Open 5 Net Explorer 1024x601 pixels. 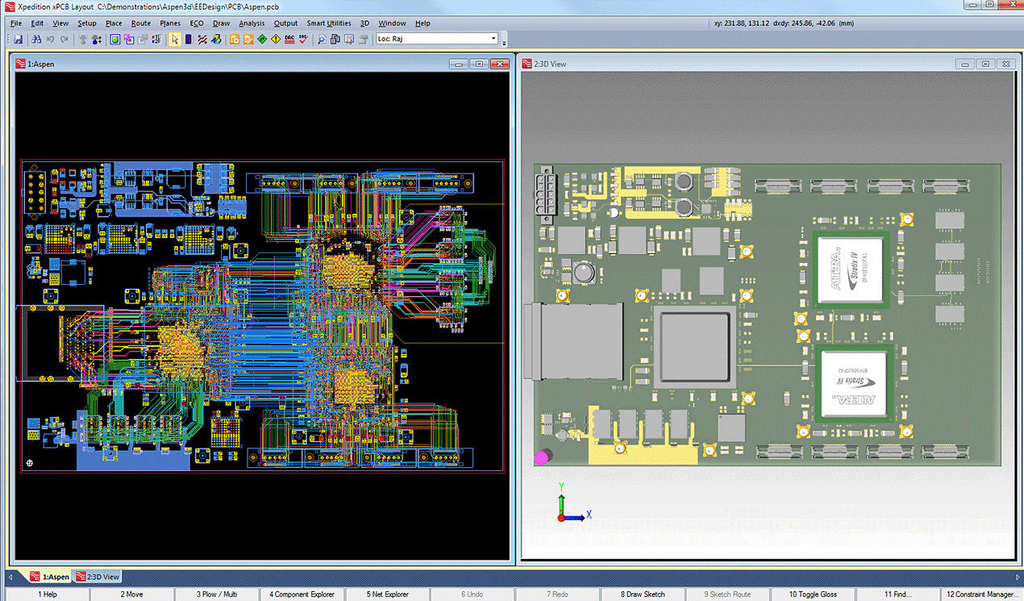[387, 594]
